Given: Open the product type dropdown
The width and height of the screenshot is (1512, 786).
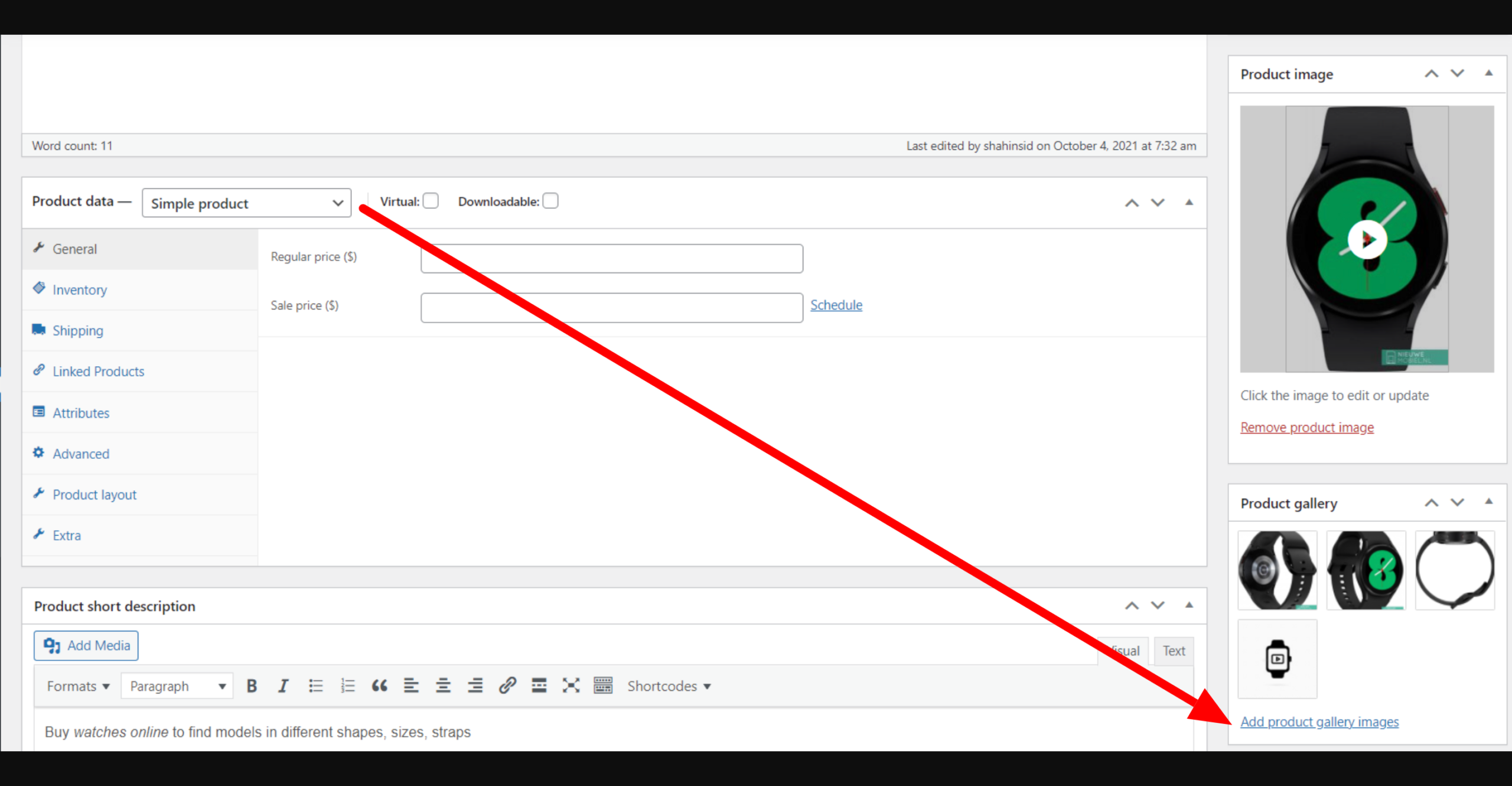Looking at the screenshot, I should pos(246,203).
